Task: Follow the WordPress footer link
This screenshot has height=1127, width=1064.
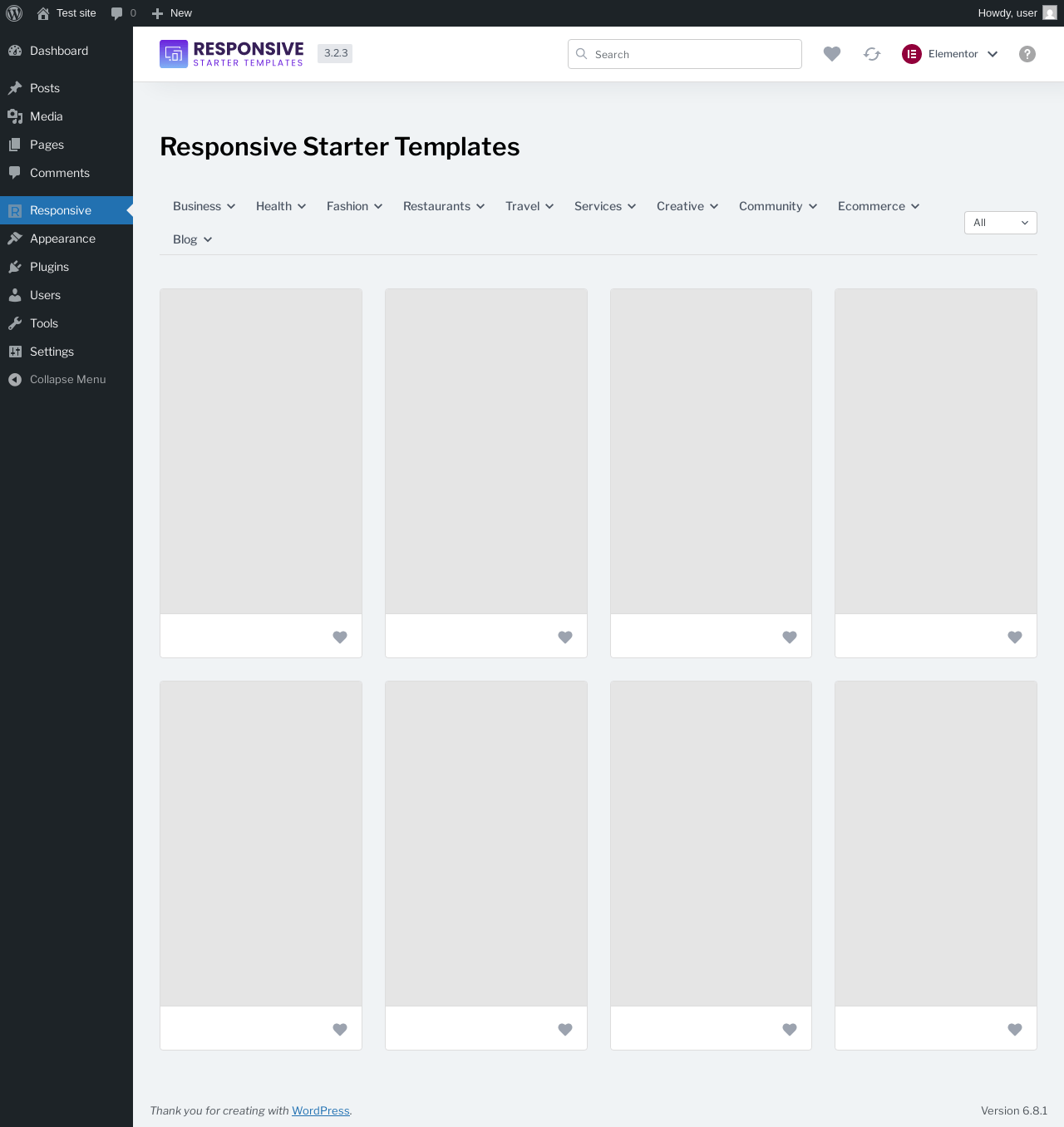Action: click(x=320, y=1111)
